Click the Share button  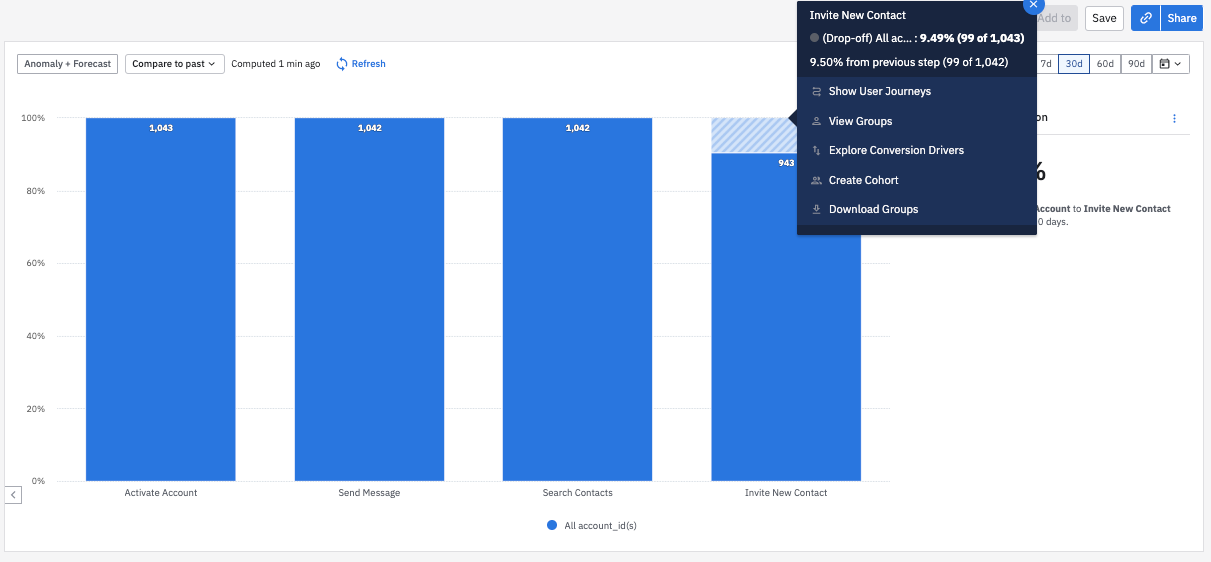pos(1181,18)
